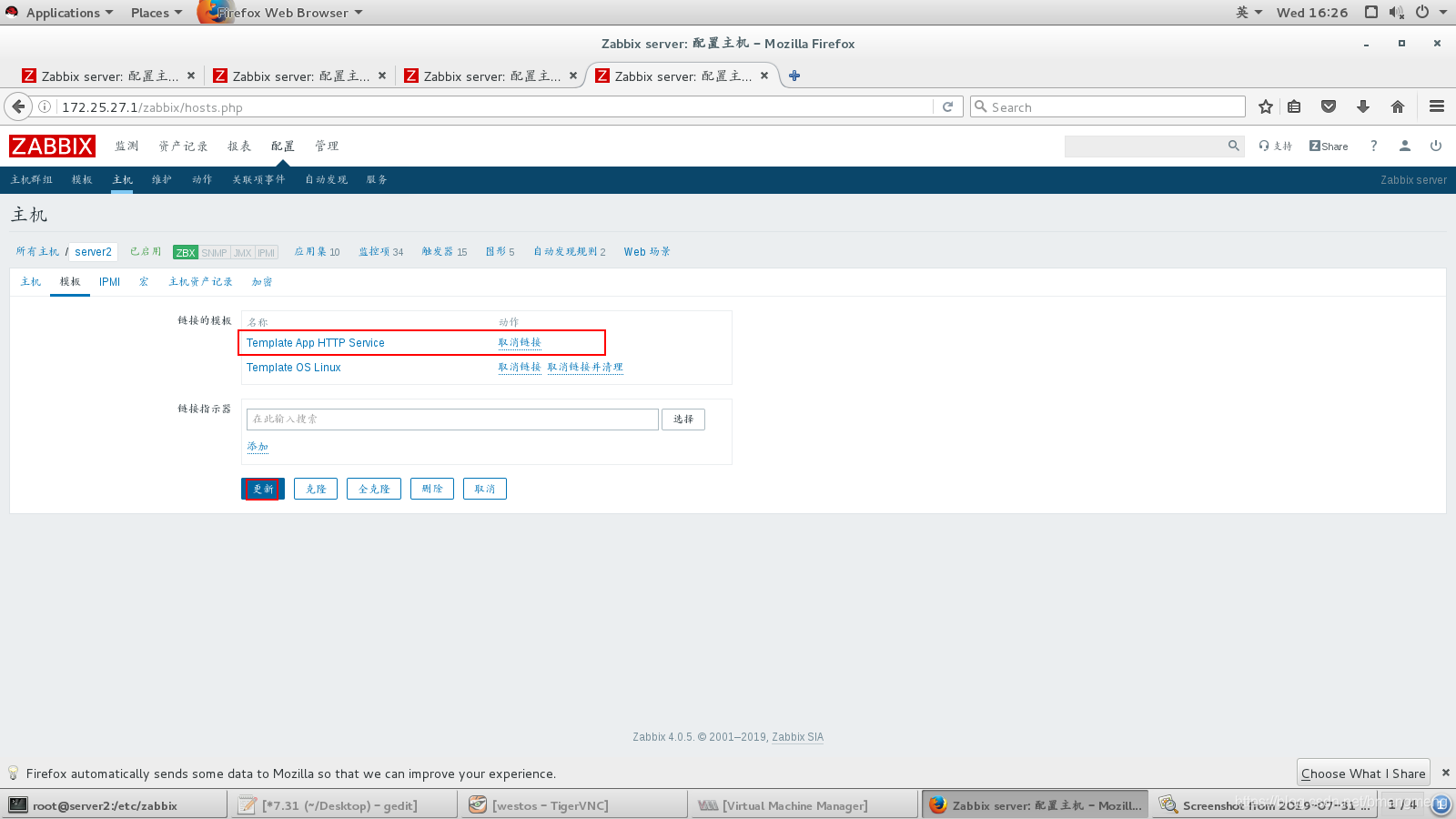Image resolution: width=1456 pixels, height=819 pixels.
Task: Open Zabbix support headset link
Action: coord(1276,146)
